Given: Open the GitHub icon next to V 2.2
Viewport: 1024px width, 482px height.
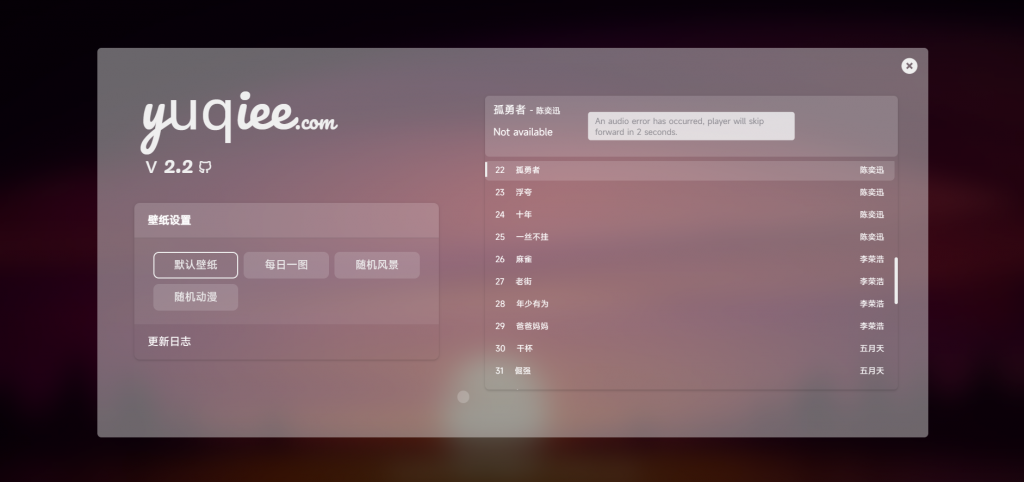Looking at the screenshot, I should (x=205, y=167).
